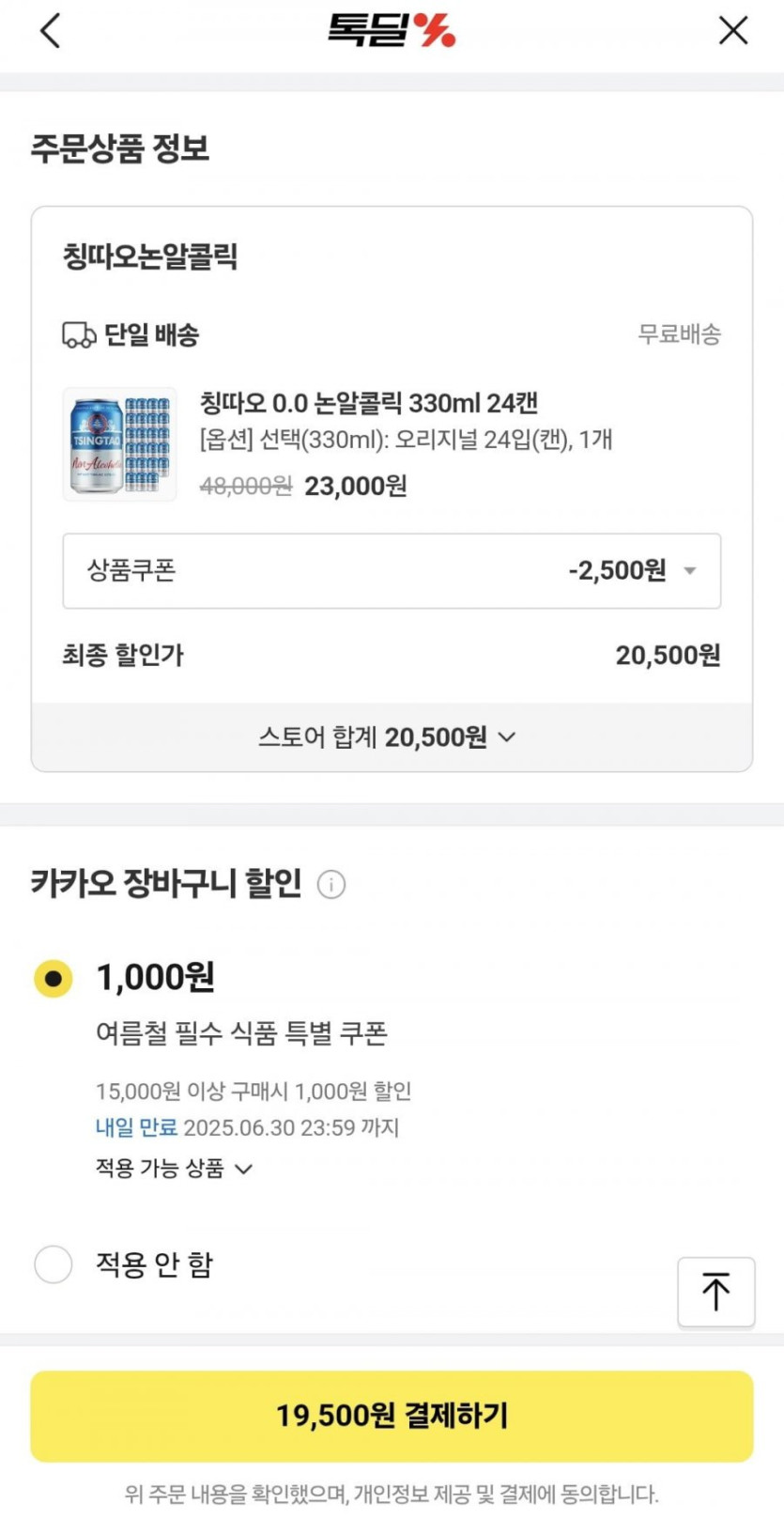The image size is (784, 1519).
Task: Open the 상품쿠폰 dropdown
Action: 392,571
